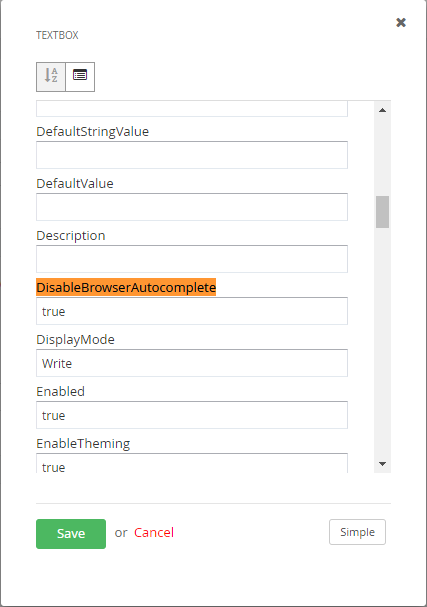Screen dimensions: 427x607
Task: Click the DisableBrowserAutocomplete value field
Action: click(192, 311)
